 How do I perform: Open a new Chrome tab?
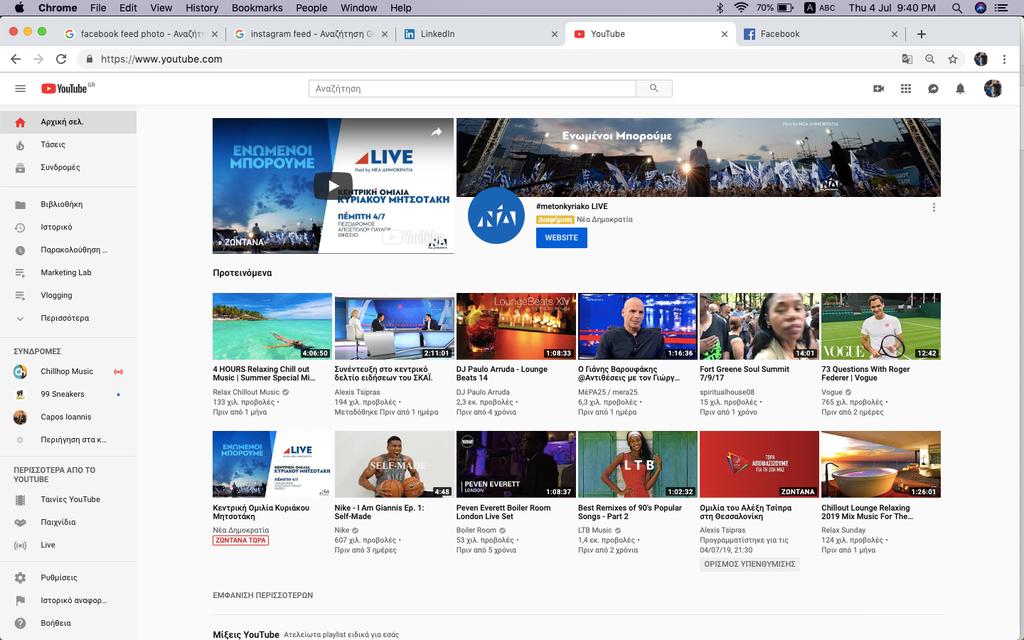pos(921,34)
